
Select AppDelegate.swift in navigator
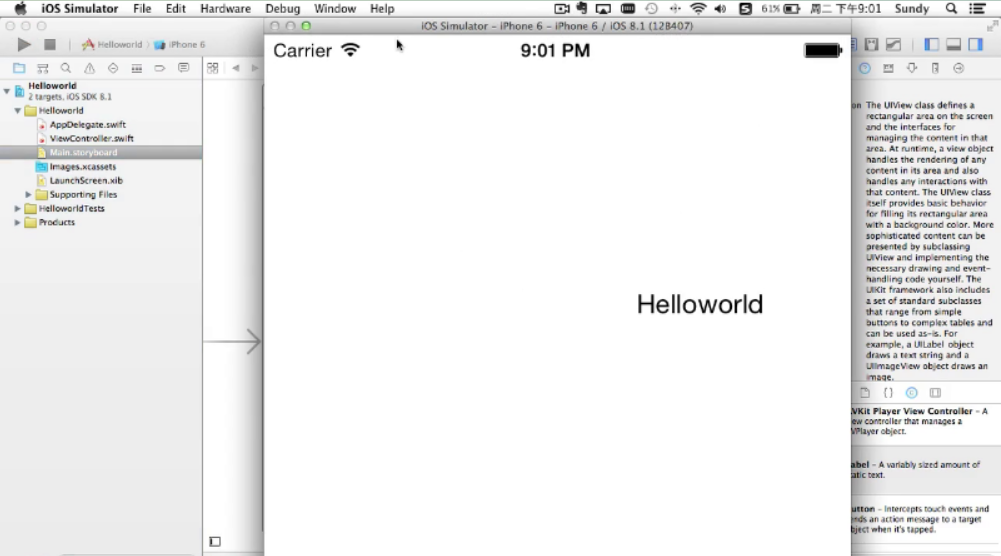click(x=87, y=124)
